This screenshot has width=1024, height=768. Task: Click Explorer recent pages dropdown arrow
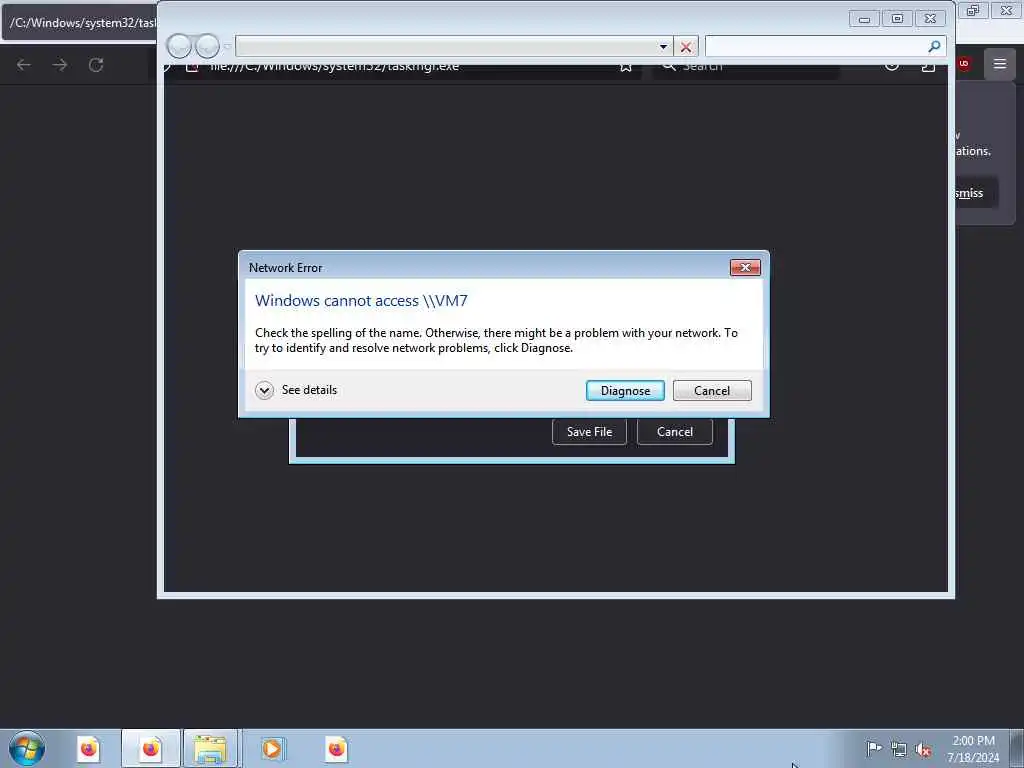click(x=227, y=46)
